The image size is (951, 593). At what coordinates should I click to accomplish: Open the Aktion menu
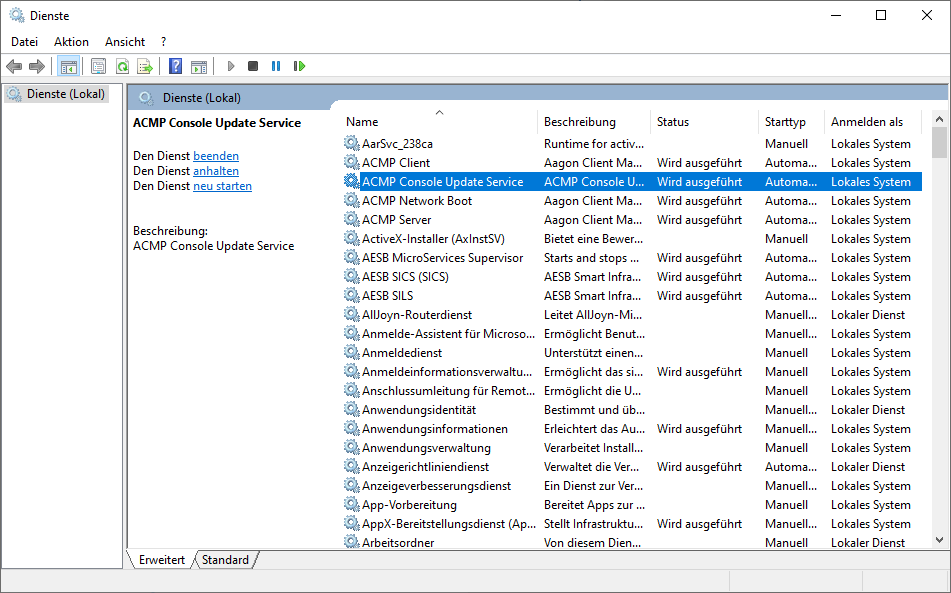pyautogui.click(x=71, y=41)
